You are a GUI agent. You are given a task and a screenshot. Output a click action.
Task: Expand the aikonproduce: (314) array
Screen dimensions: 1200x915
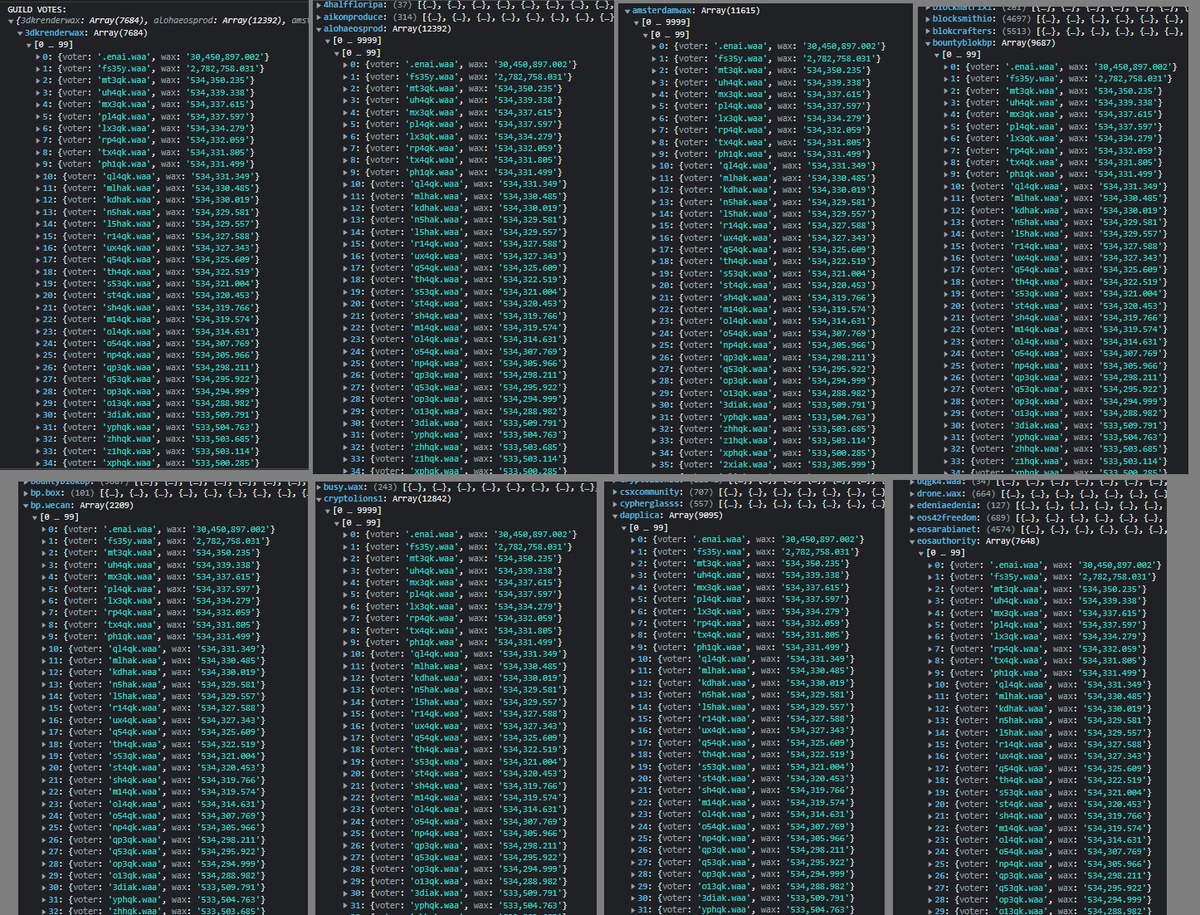point(318,17)
